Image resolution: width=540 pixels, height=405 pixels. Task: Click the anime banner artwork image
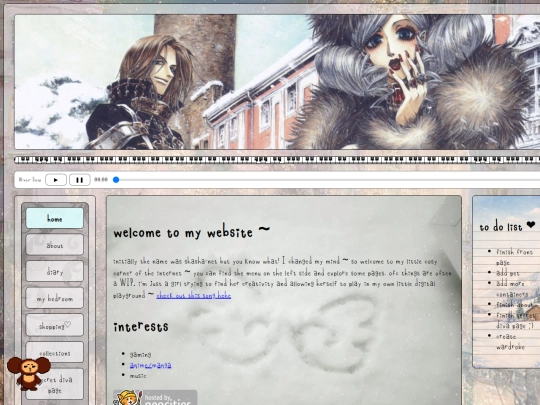(x=277, y=82)
